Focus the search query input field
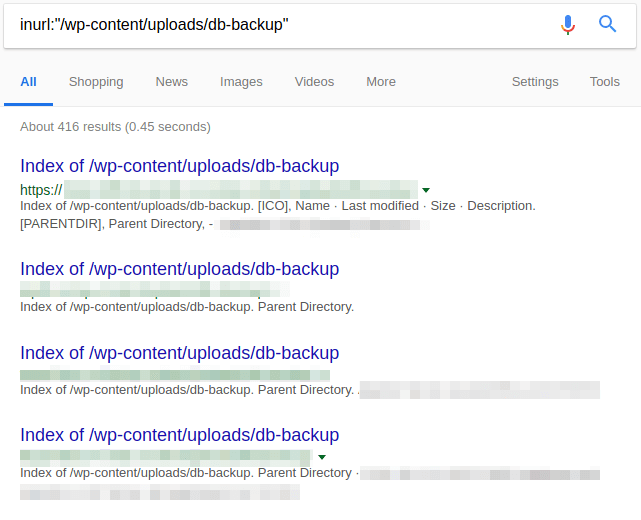The height and width of the screenshot is (520, 641). coord(280,24)
